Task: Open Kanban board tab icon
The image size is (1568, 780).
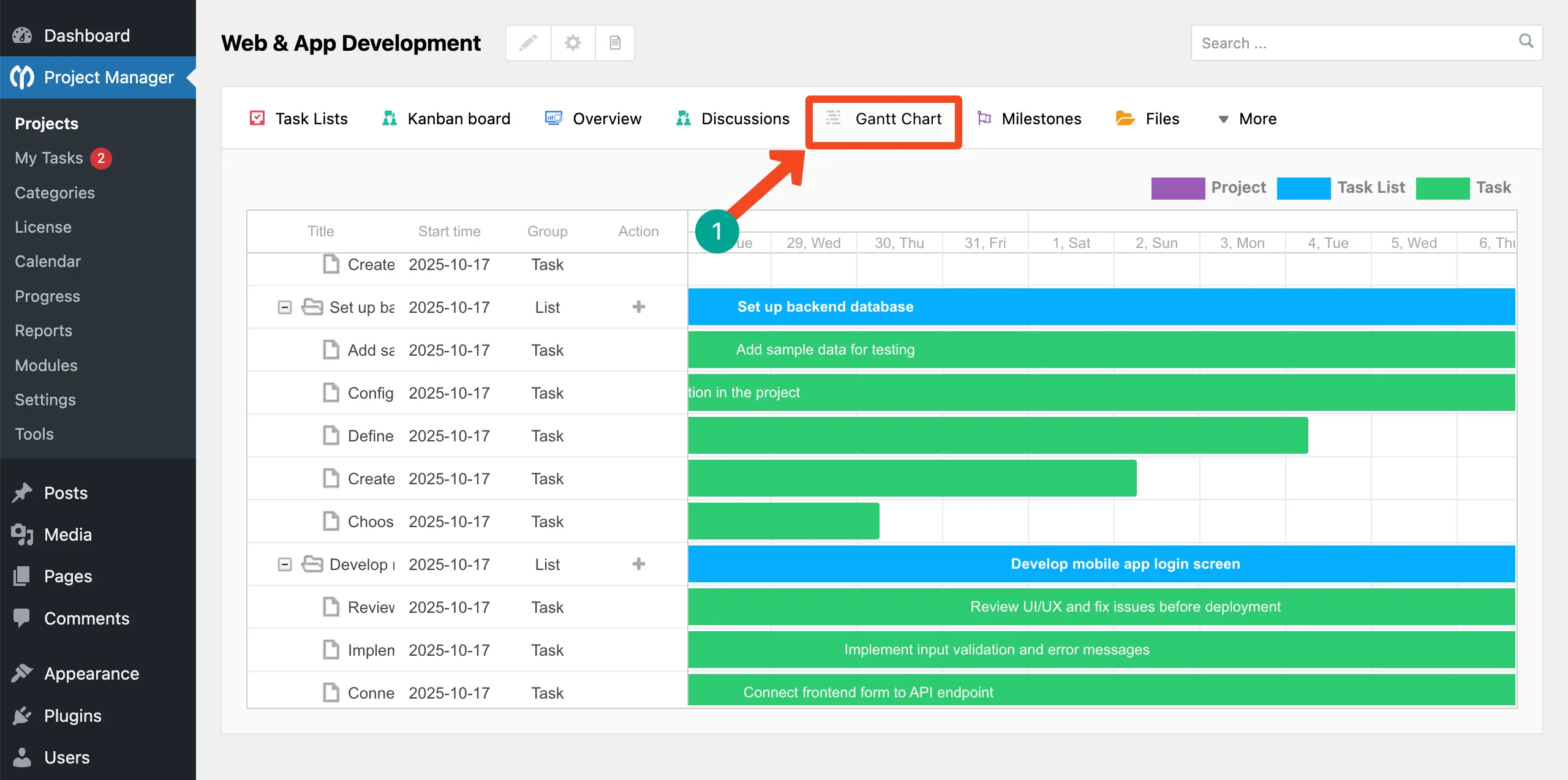Action: [390, 118]
